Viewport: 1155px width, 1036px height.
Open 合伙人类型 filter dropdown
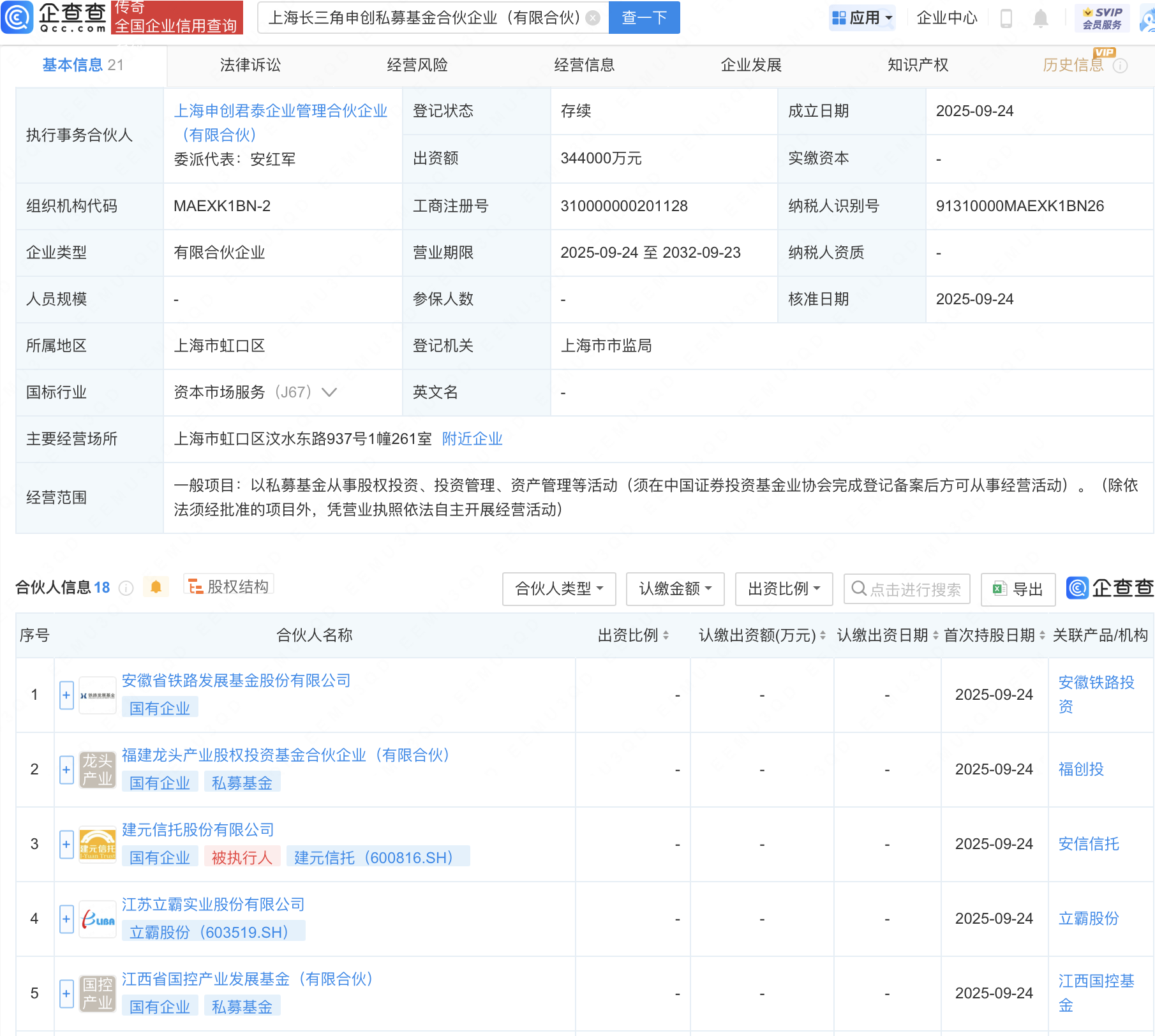pos(559,589)
